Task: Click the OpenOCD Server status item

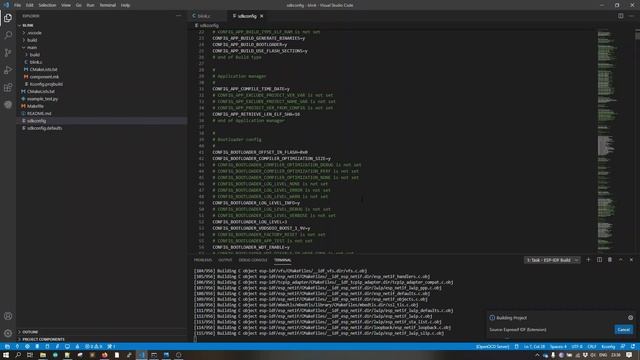Action: click(492, 347)
